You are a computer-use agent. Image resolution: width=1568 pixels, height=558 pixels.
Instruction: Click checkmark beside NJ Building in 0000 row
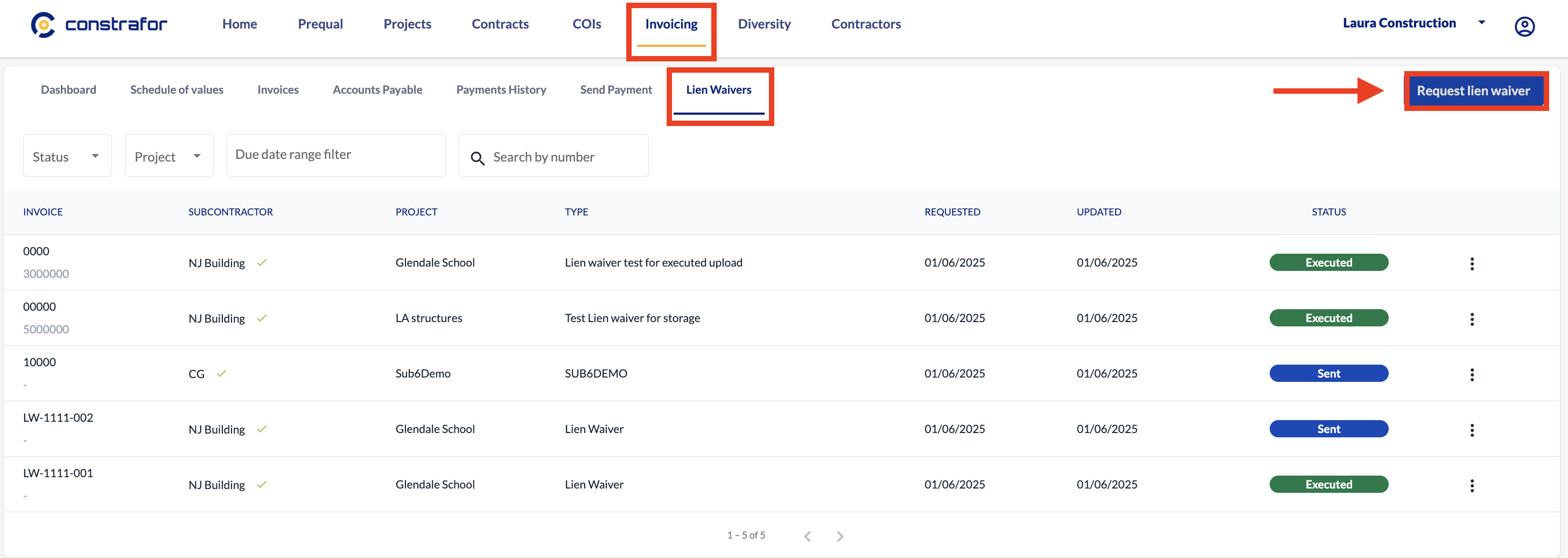(x=262, y=262)
